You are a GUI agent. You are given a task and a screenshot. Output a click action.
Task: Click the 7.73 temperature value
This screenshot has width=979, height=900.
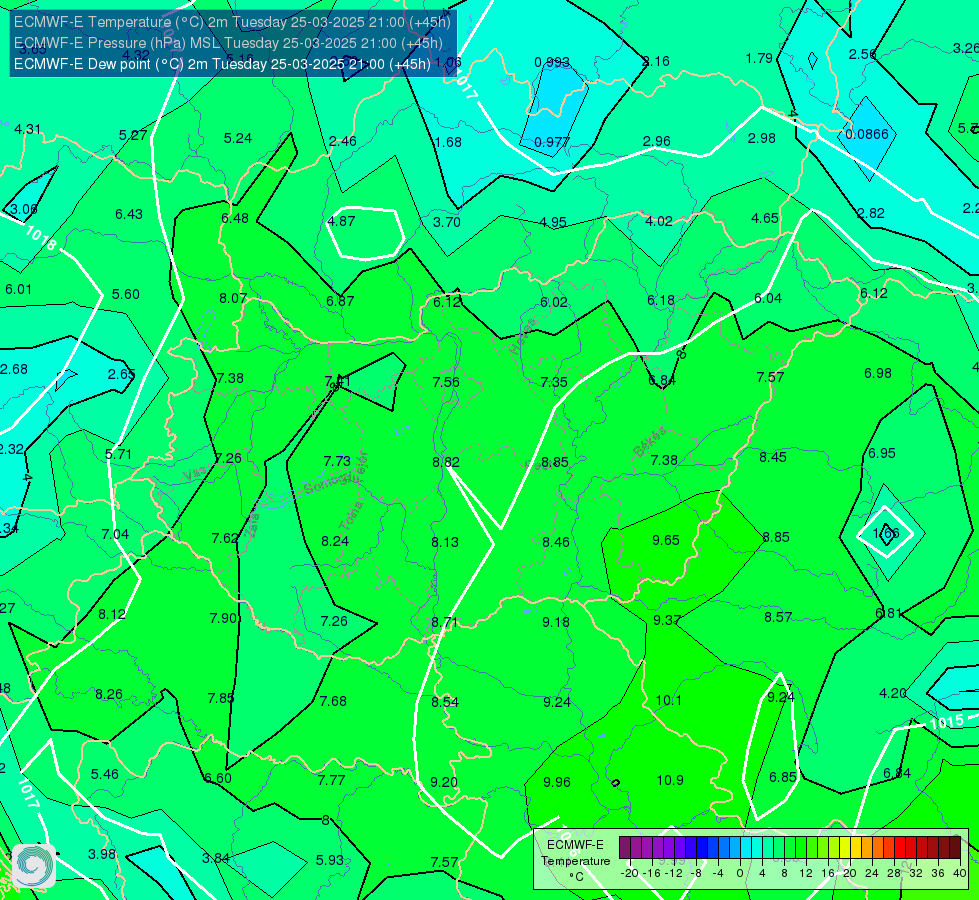point(337,461)
